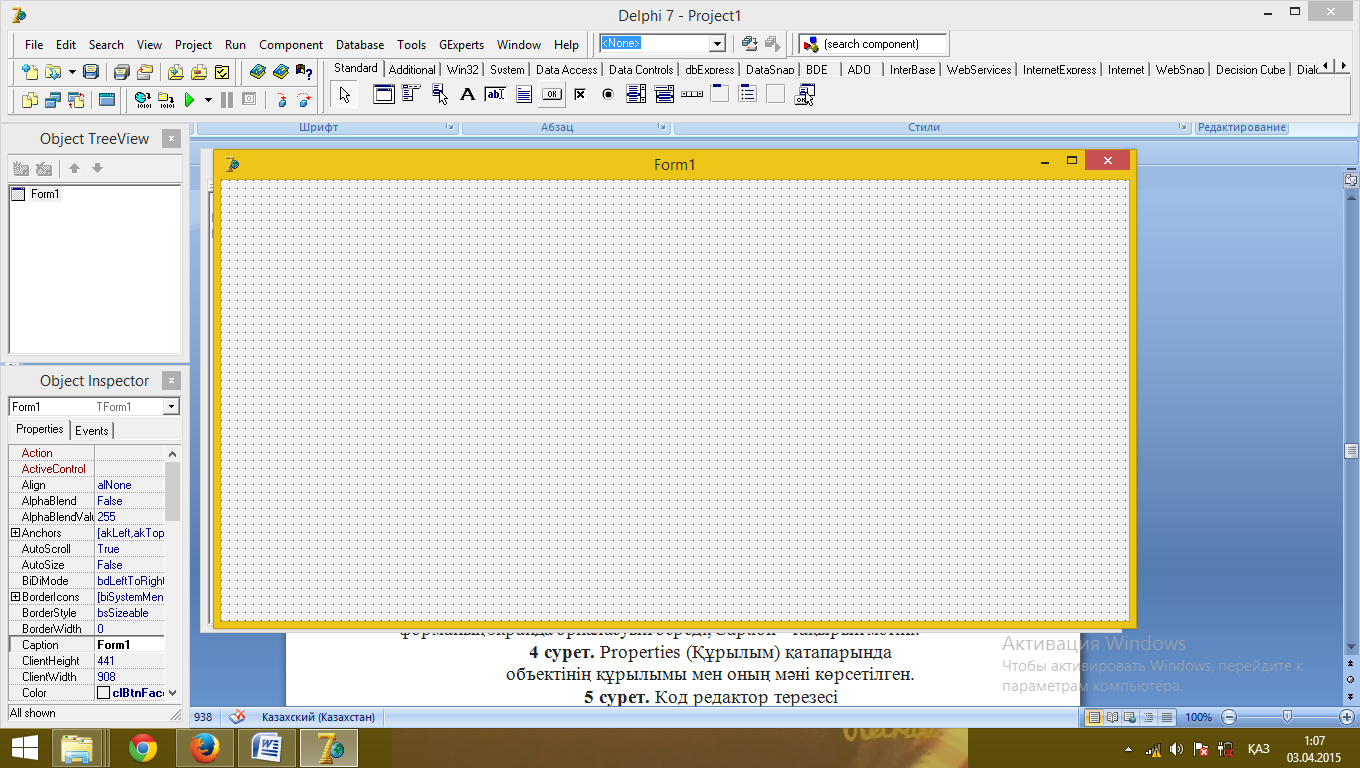
Task: Select the ActionList component icon
Action: click(805, 95)
